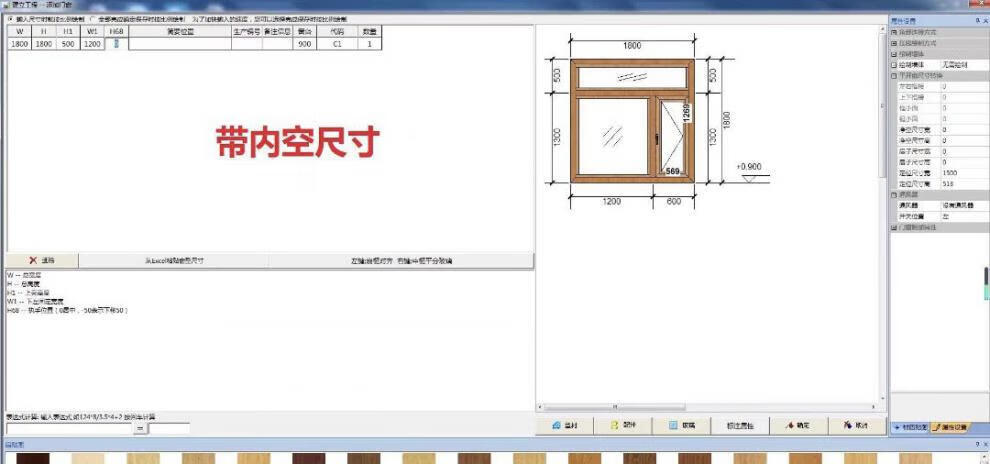The height and width of the screenshot is (464, 990).
Task: Click the cancel button in bottom toolbar
Action: click(855, 425)
